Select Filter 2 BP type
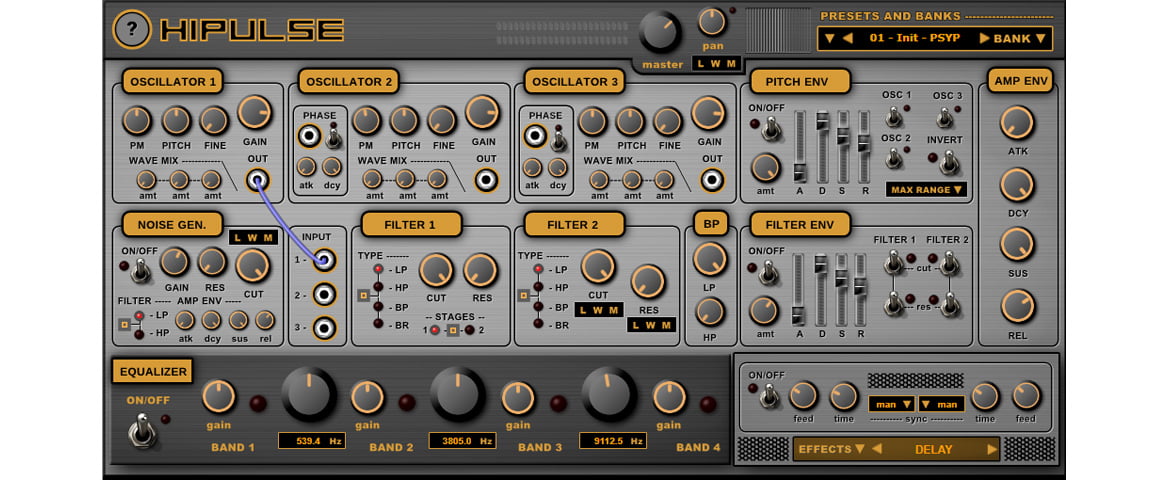 tap(539, 307)
